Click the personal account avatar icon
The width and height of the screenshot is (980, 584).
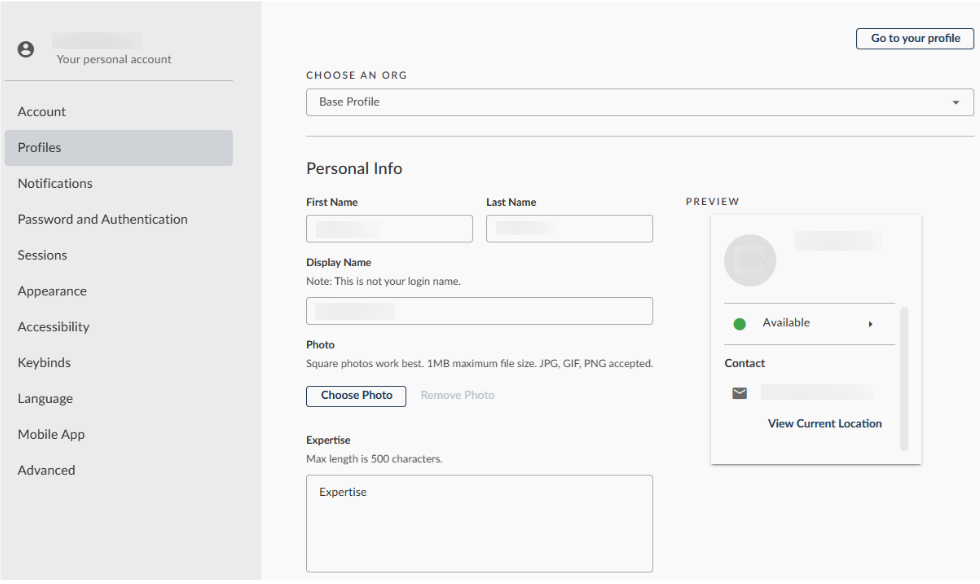pos(26,47)
